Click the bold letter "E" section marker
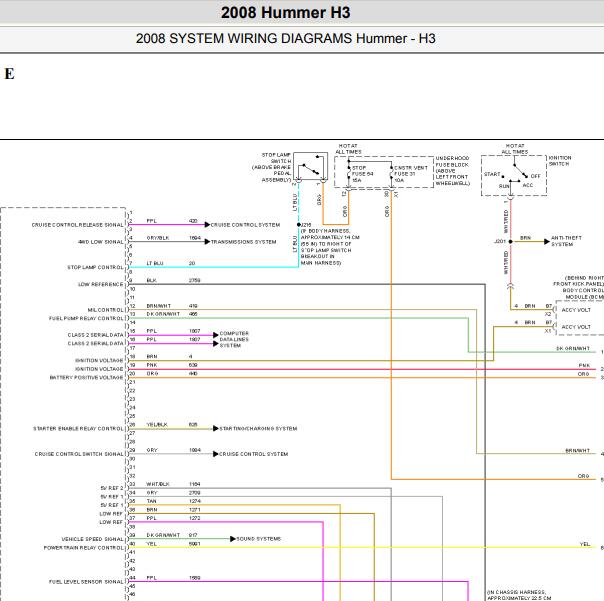The width and height of the screenshot is (604, 601). (9, 74)
